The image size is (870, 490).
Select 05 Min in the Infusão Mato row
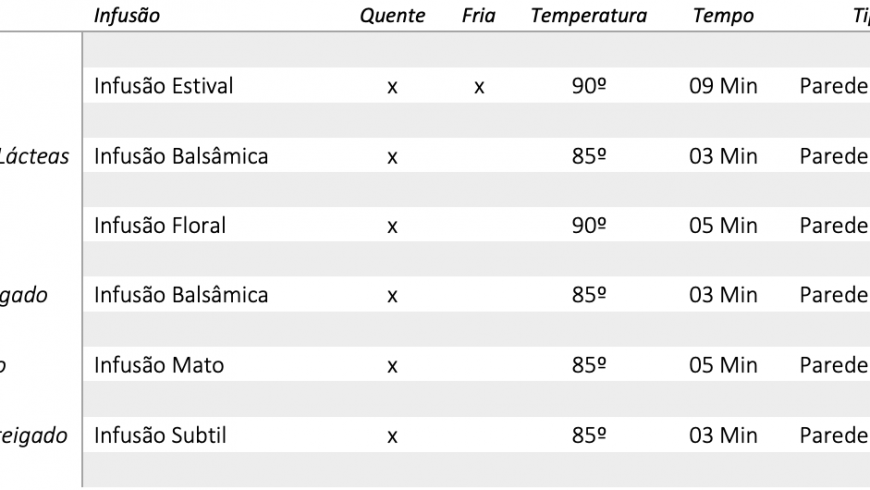coord(723,366)
